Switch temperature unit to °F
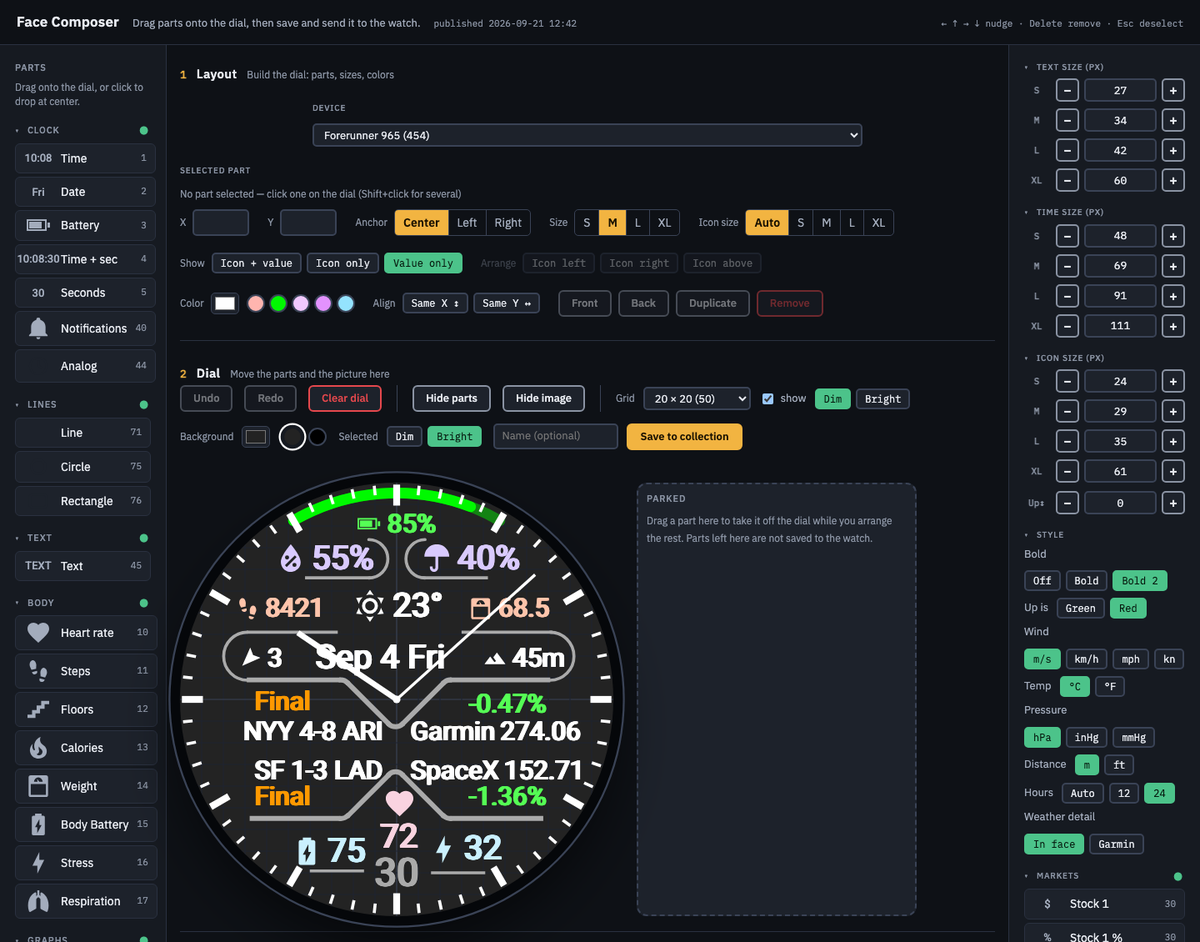Screen dimensions: 1200x942 (x=1109, y=686)
